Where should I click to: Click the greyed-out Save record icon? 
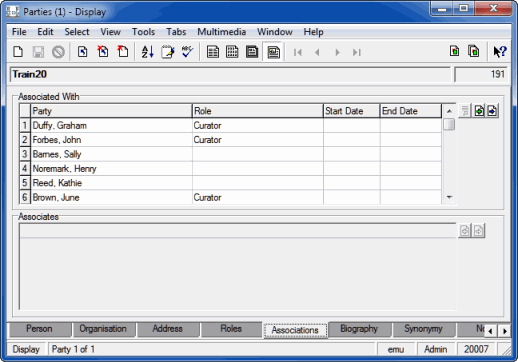38,52
